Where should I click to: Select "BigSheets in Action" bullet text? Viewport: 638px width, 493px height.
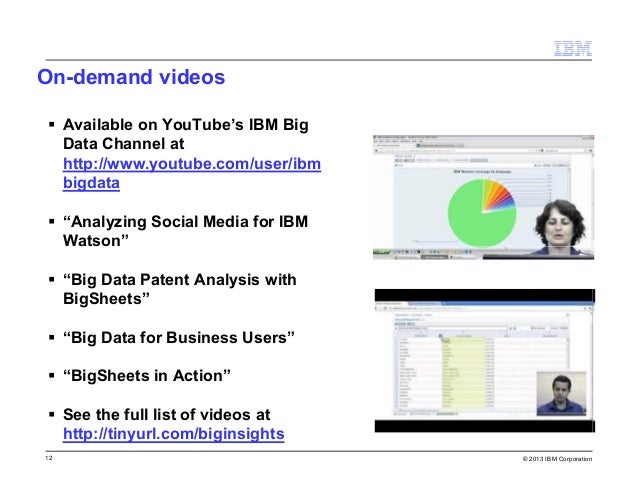tap(147, 375)
